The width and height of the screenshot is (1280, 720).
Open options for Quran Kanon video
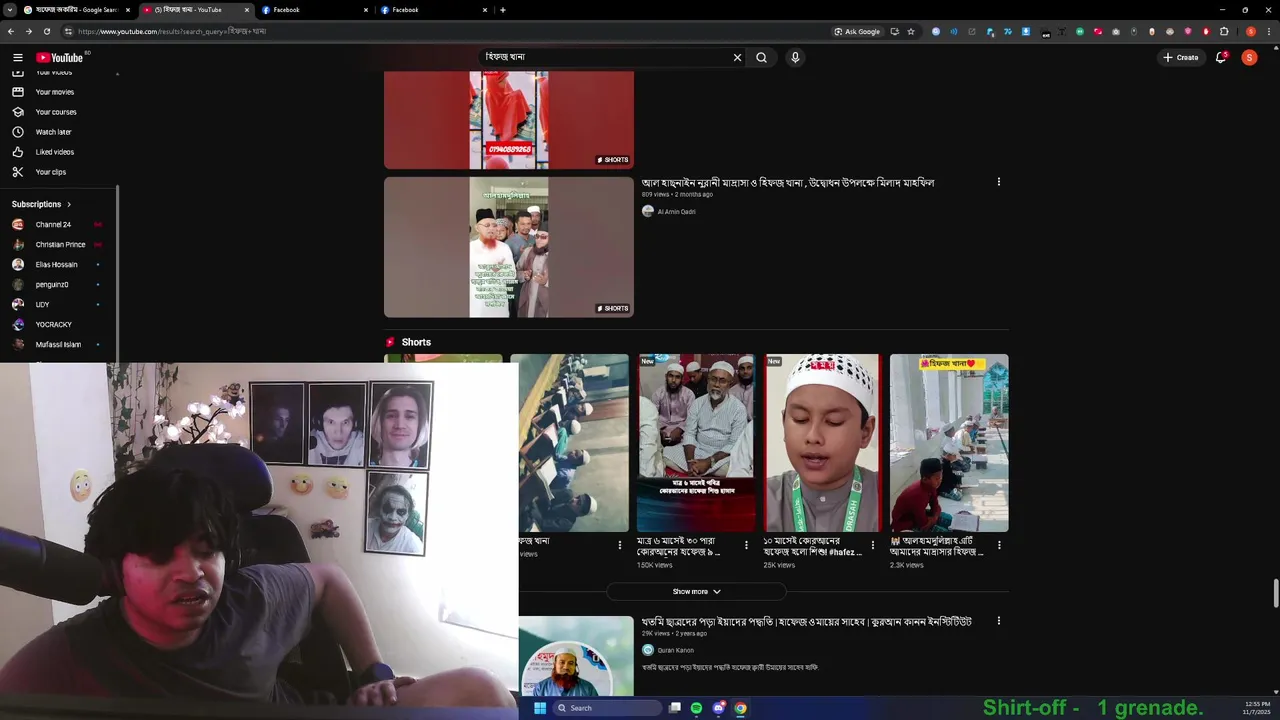coord(998,621)
